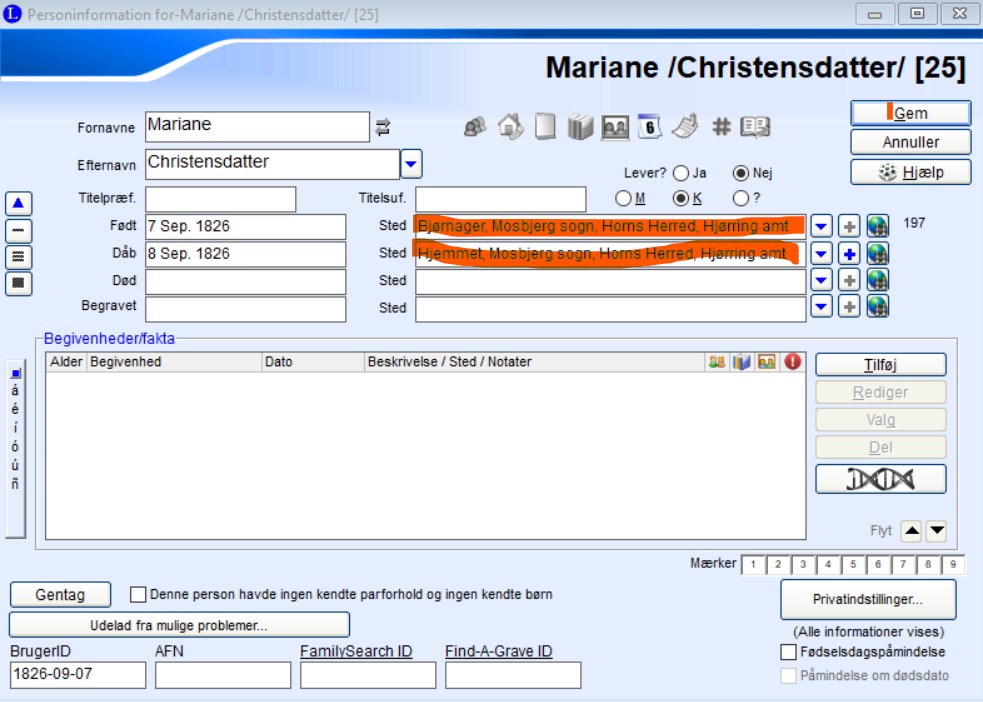Viewport: 983px width, 702px height.
Task: Click the Begivenhed column header
Action: tap(174, 362)
